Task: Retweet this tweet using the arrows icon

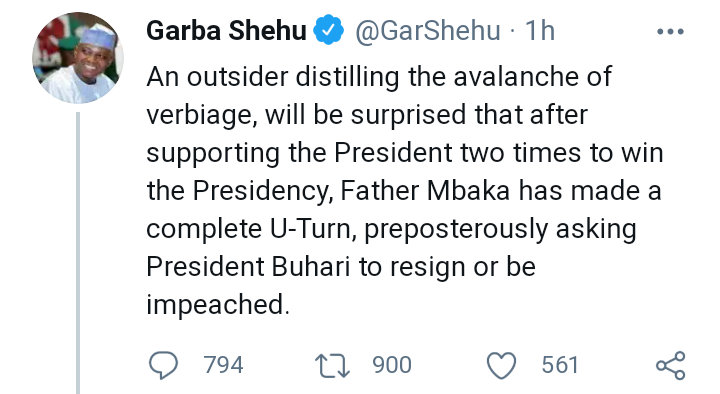Action: tap(332, 366)
